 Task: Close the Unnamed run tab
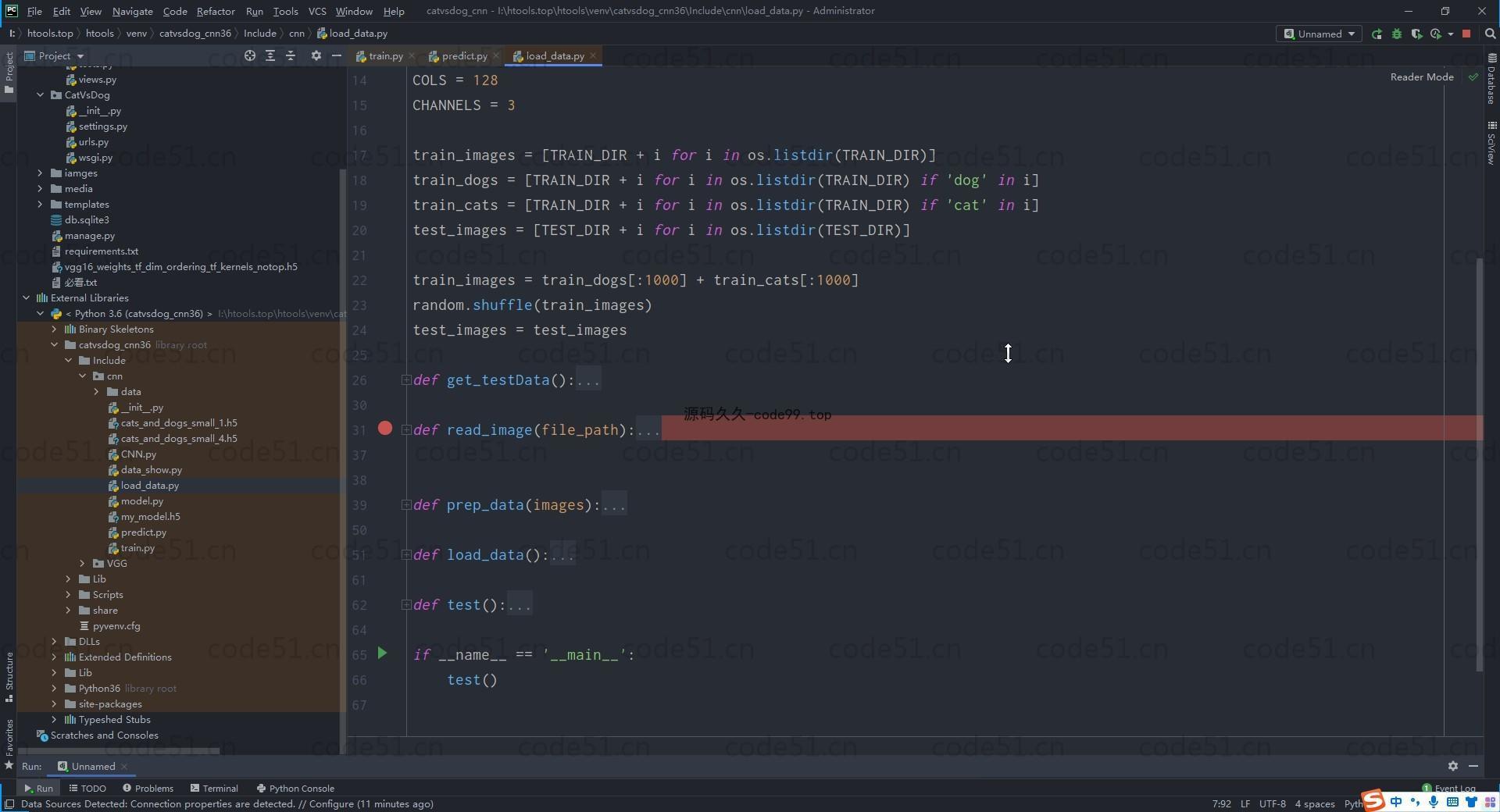pyautogui.click(x=124, y=766)
